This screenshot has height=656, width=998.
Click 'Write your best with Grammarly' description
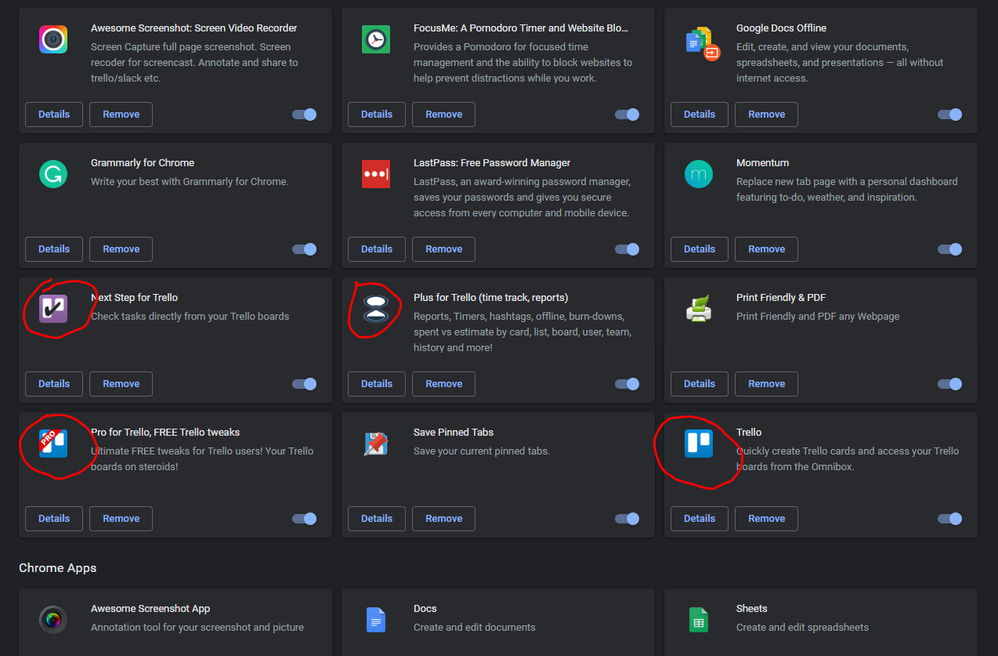[x=189, y=182]
